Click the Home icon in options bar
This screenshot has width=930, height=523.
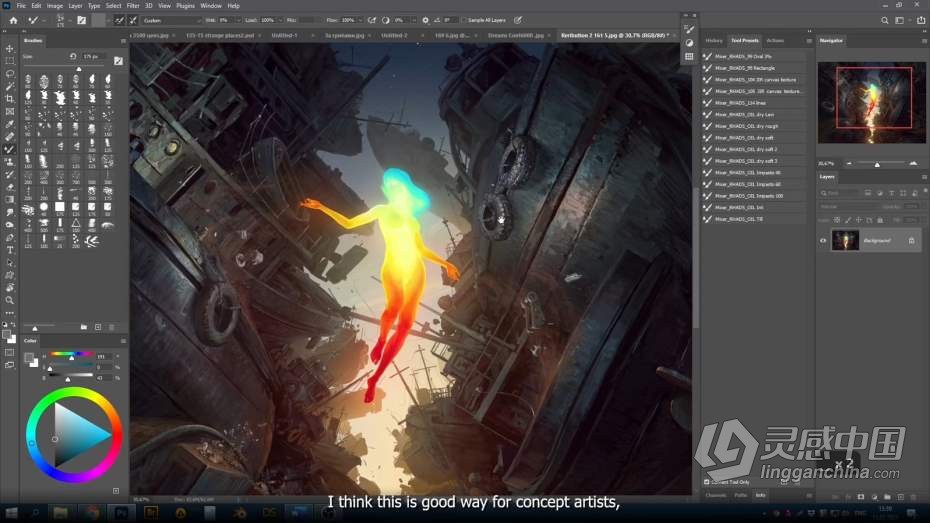(14, 20)
